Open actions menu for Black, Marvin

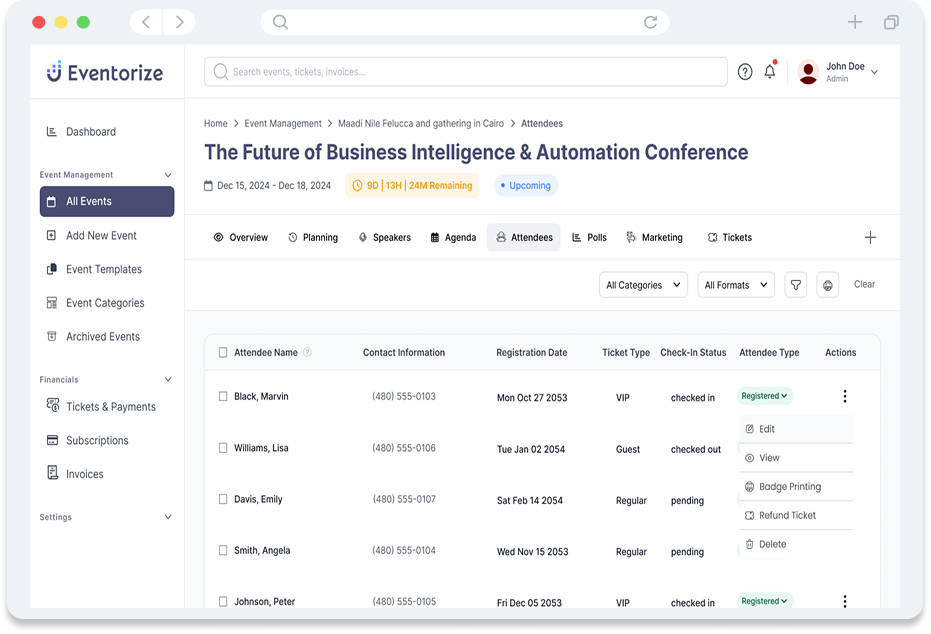tap(845, 397)
